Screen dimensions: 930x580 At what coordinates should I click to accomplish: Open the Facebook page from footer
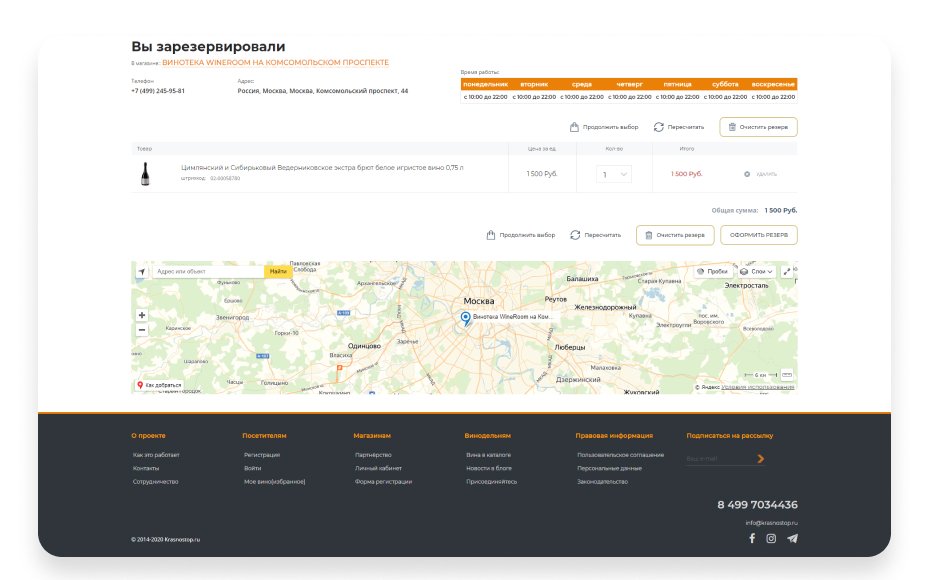coord(751,538)
